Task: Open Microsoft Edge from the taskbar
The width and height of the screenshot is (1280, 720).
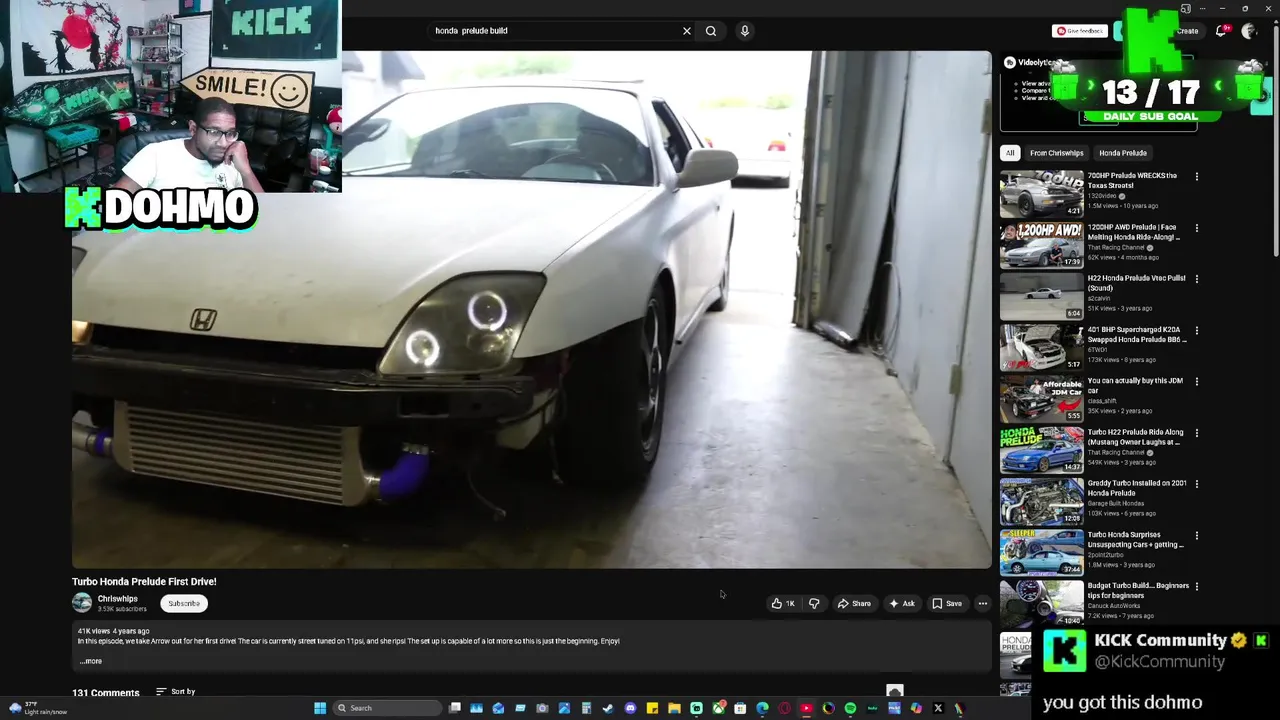Action: (x=762, y=708)
